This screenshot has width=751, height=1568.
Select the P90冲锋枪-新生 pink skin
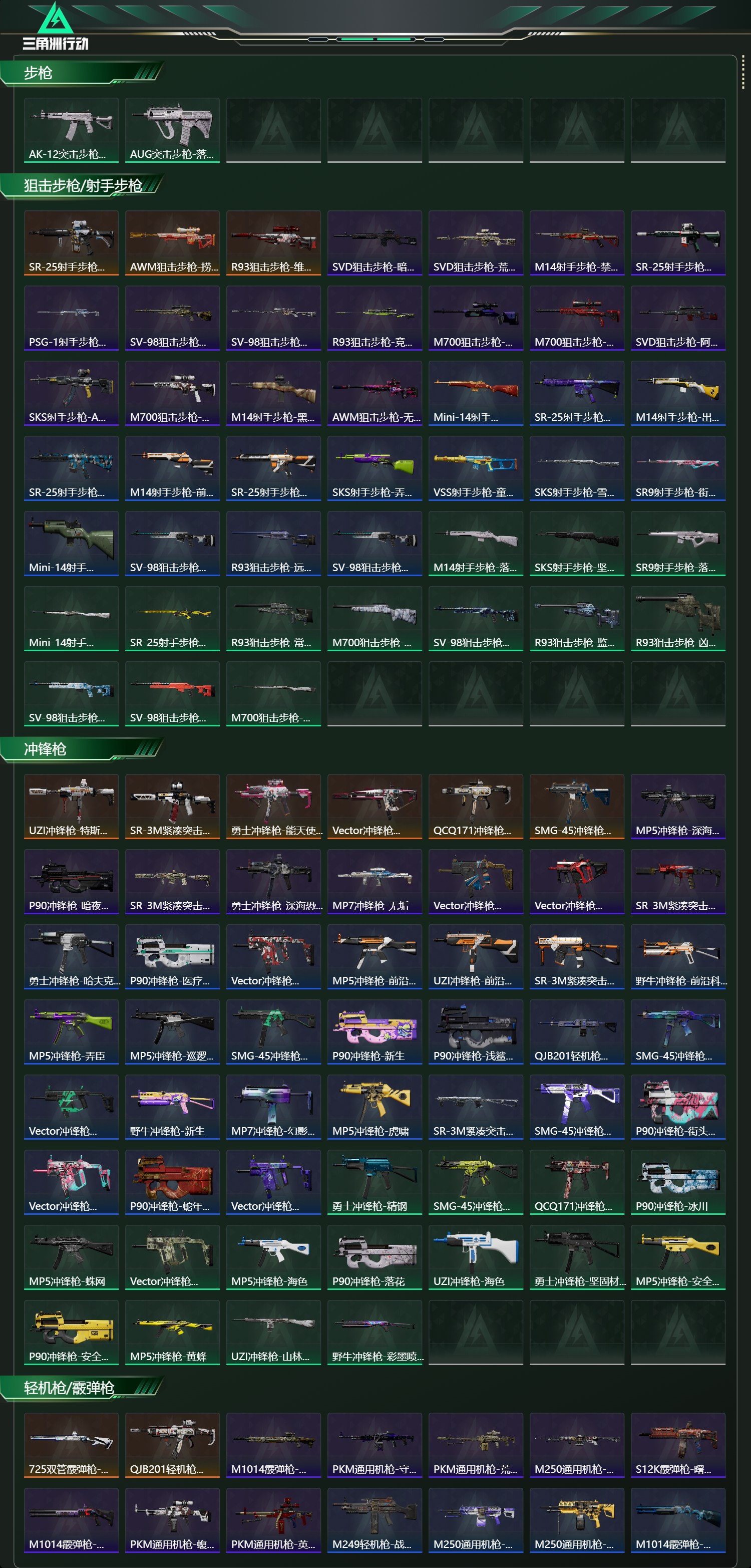pyautogui.click(x=374, y=1032)
